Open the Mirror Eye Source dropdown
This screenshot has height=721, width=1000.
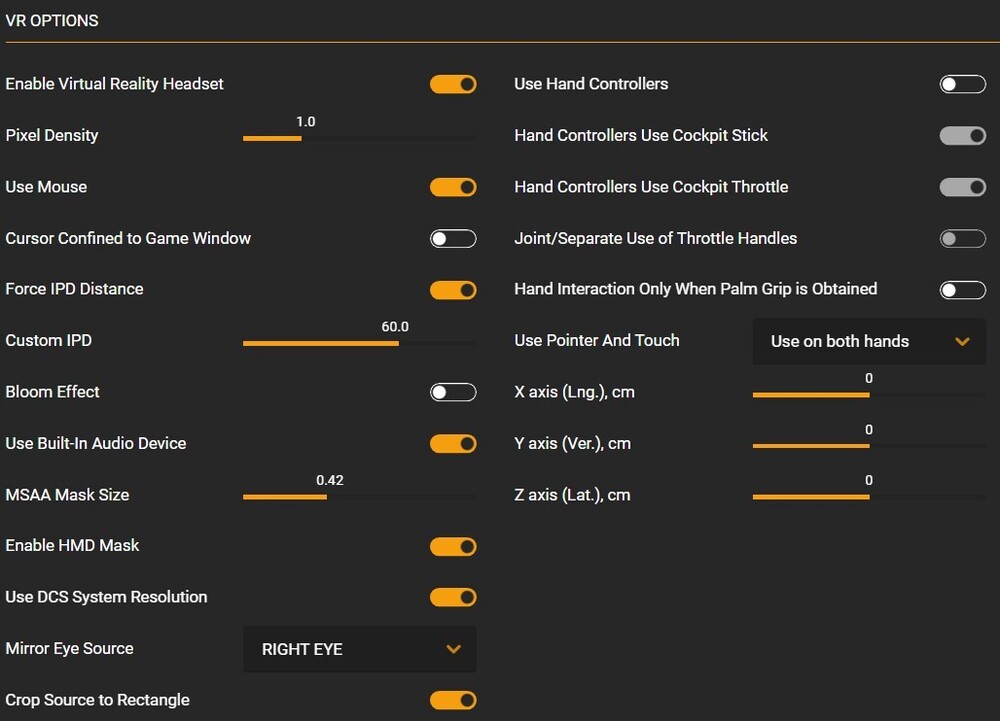360,649
